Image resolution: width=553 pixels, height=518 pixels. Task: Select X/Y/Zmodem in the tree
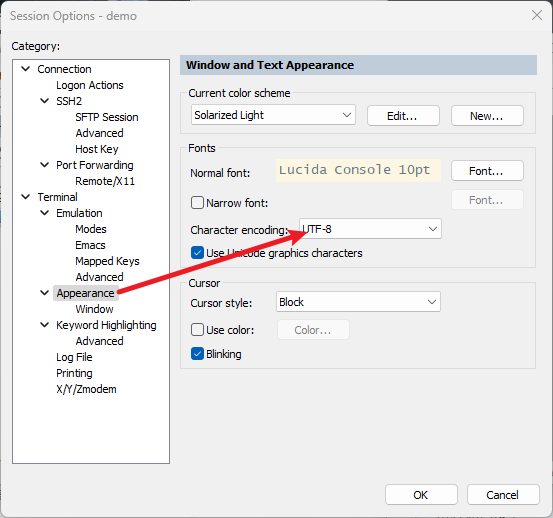click(x=86, y=389)
